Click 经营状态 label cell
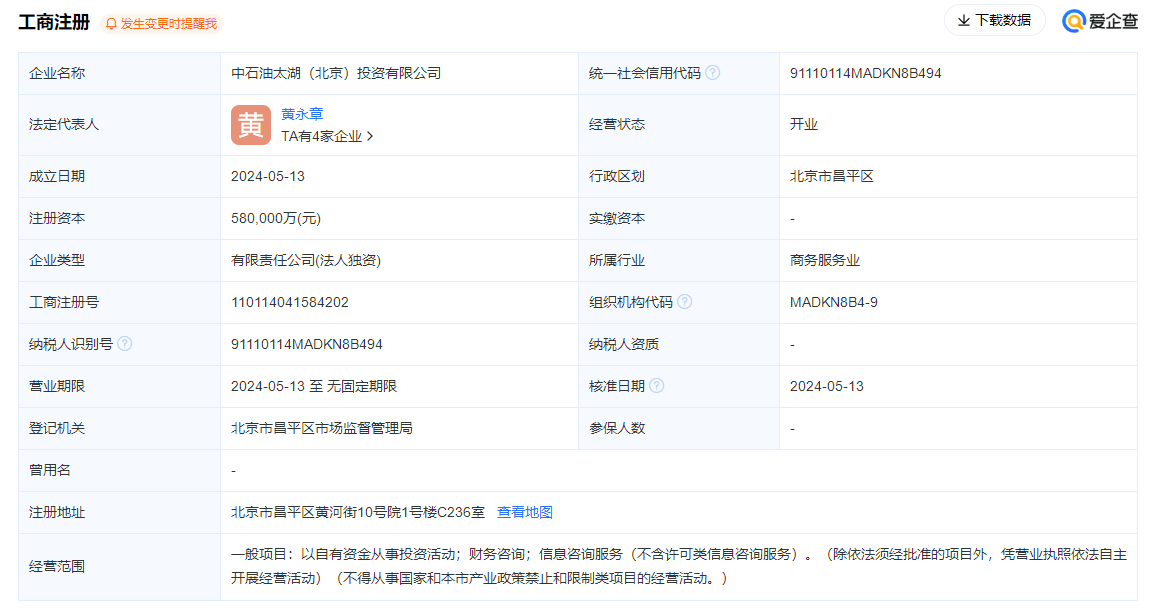 click(x=679, y=124)
